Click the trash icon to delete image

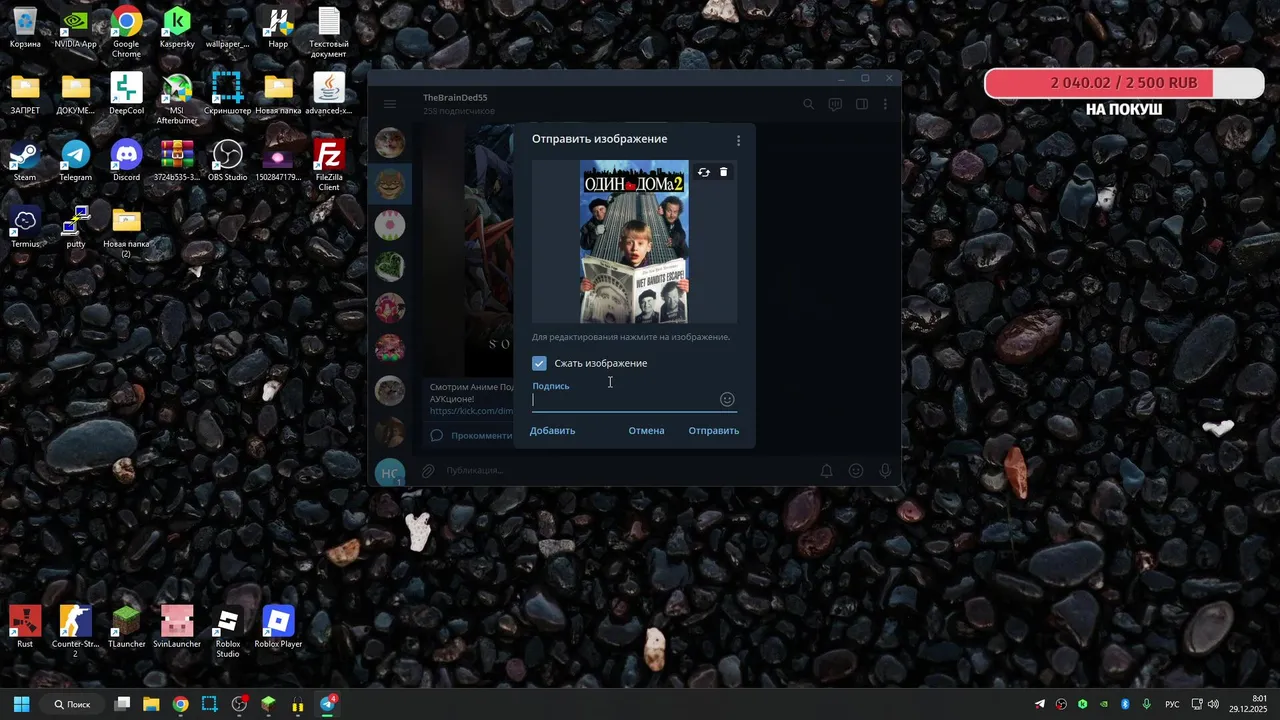(x=724, y=172)
